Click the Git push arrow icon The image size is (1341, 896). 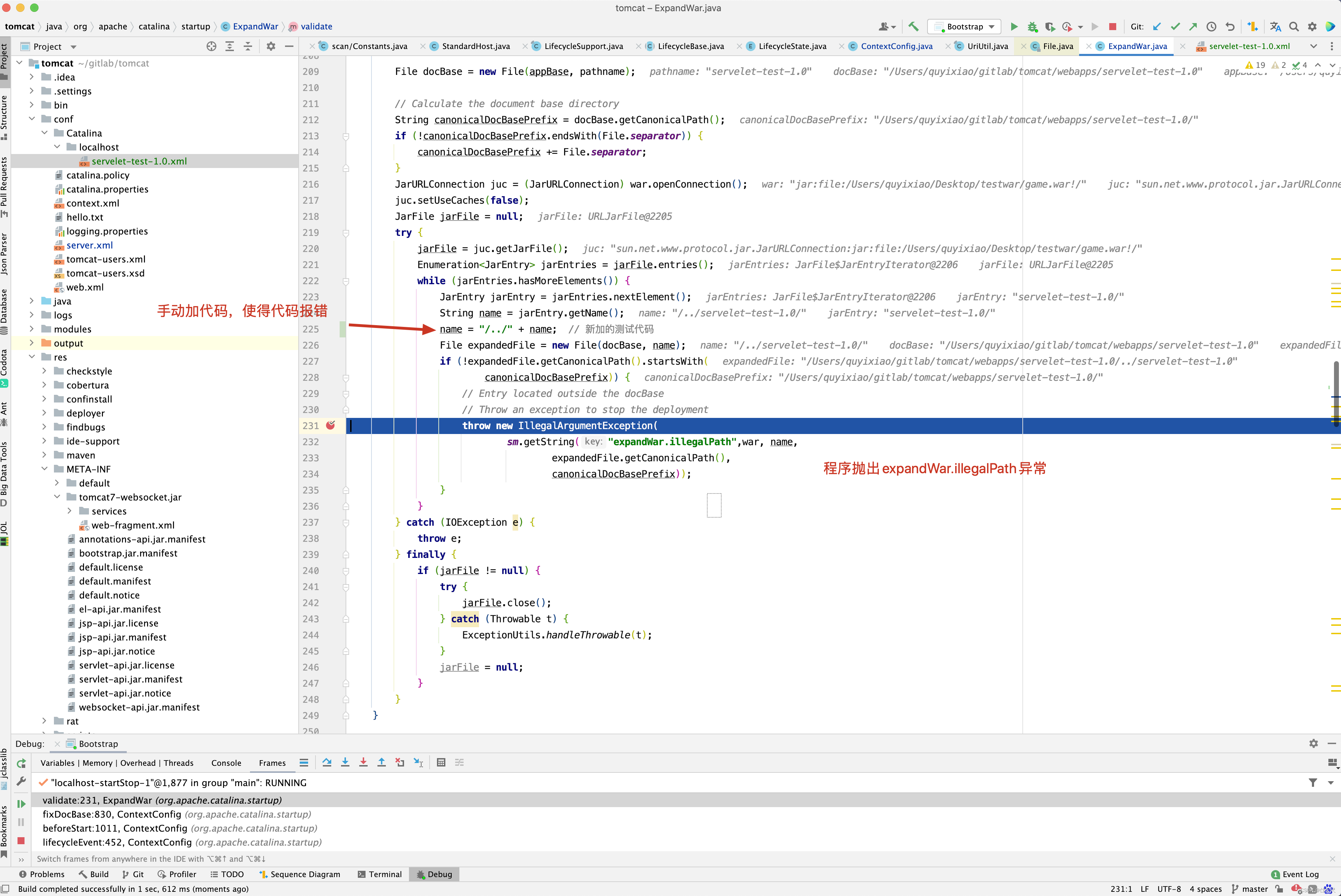[1193, 26]
